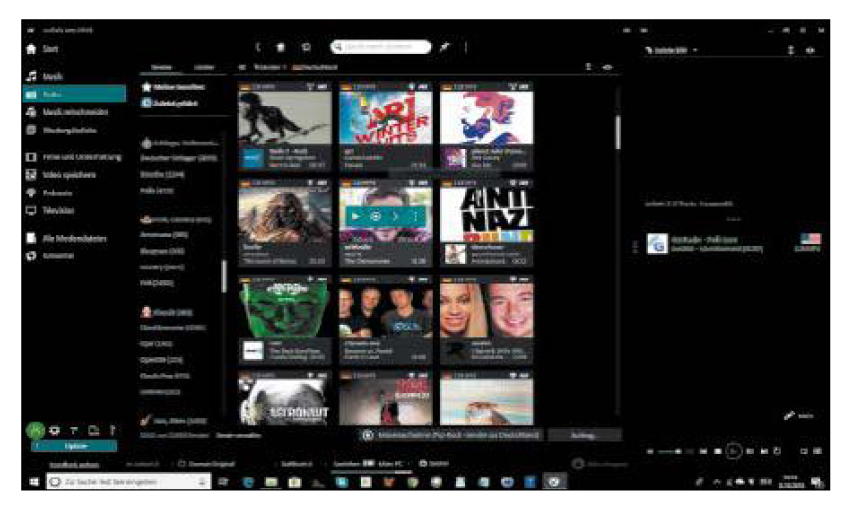Viewport: 852px width, 510px height.
Task: Click the eye icon in the player panel header
Action: tap(810, 50)
